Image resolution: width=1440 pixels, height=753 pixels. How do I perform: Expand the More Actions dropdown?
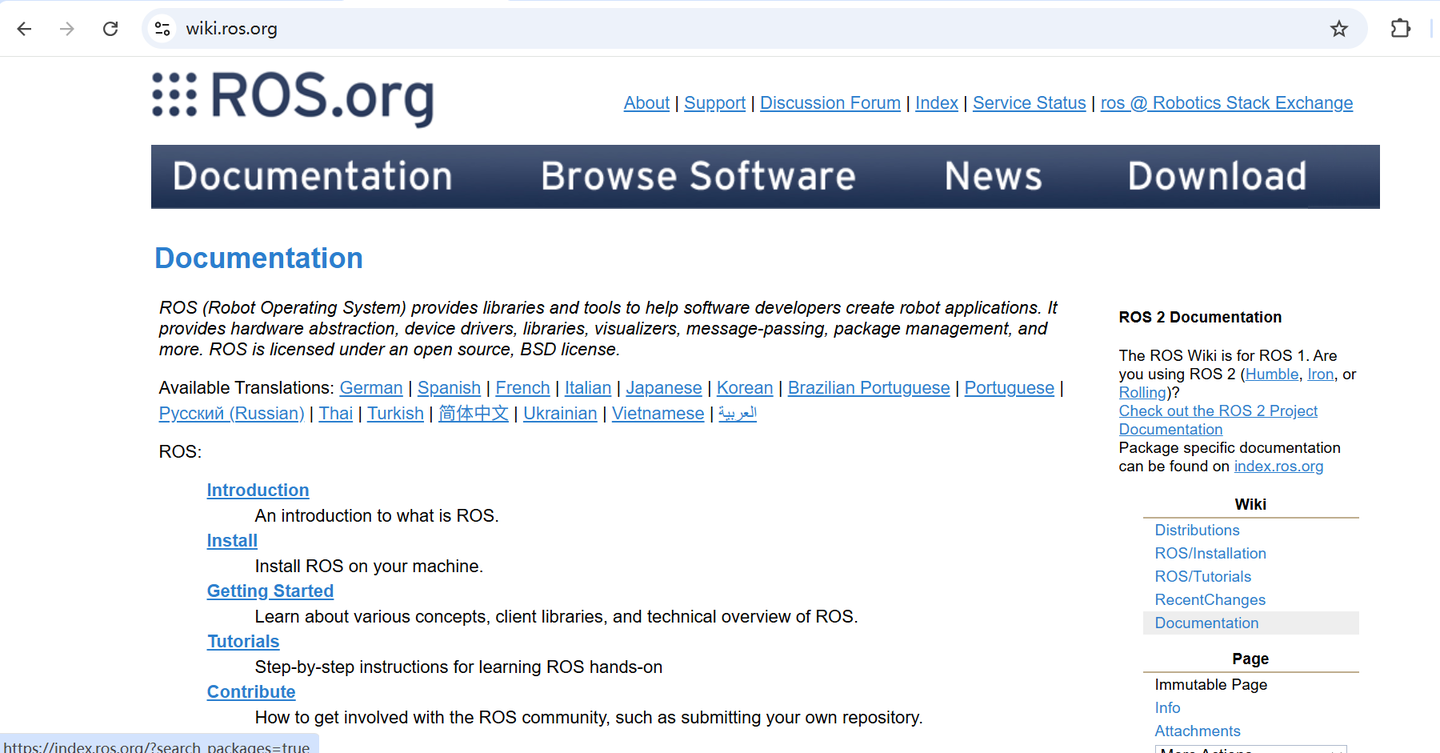[1251, 749]
